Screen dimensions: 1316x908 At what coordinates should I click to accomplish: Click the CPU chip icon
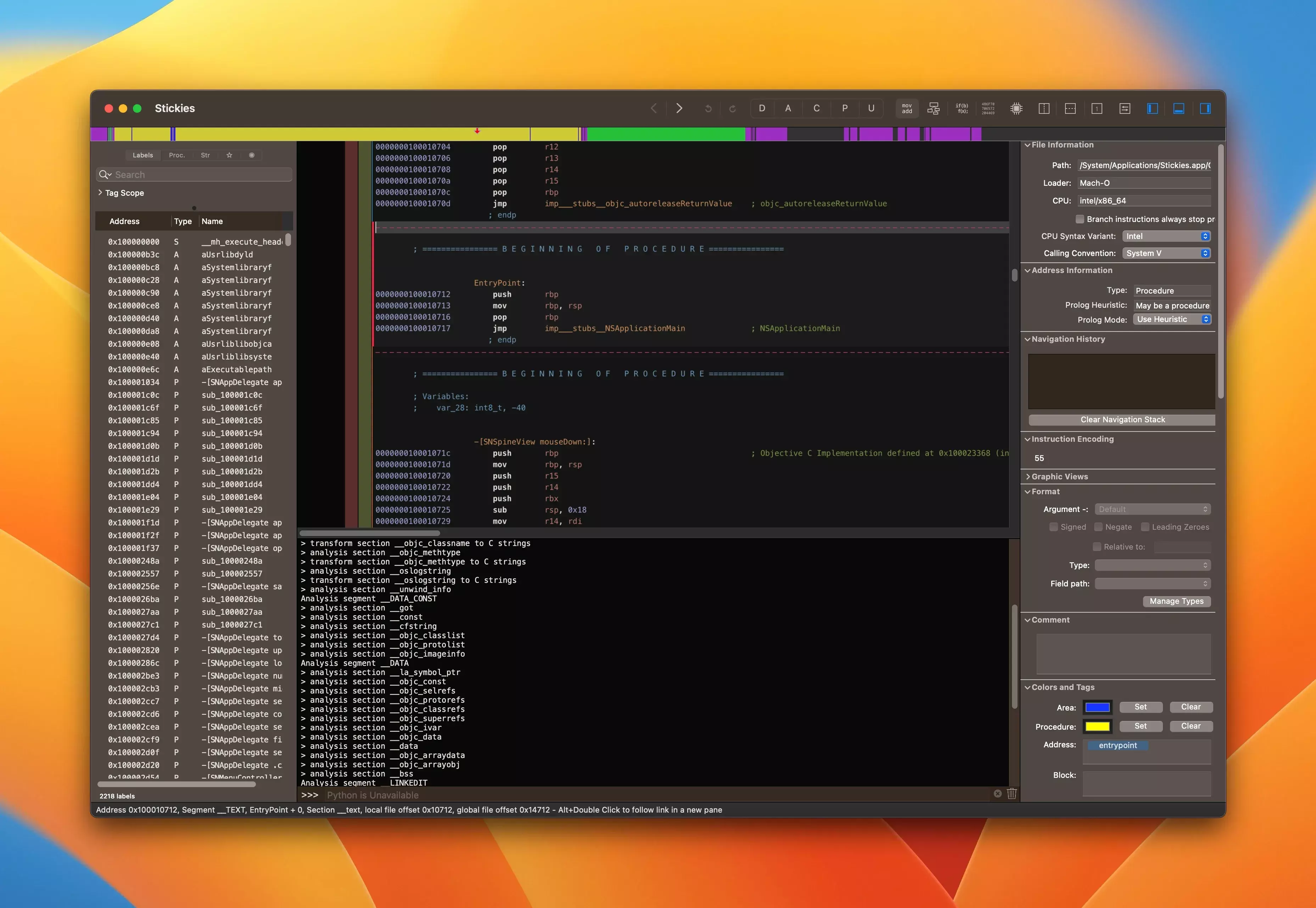1016,108
